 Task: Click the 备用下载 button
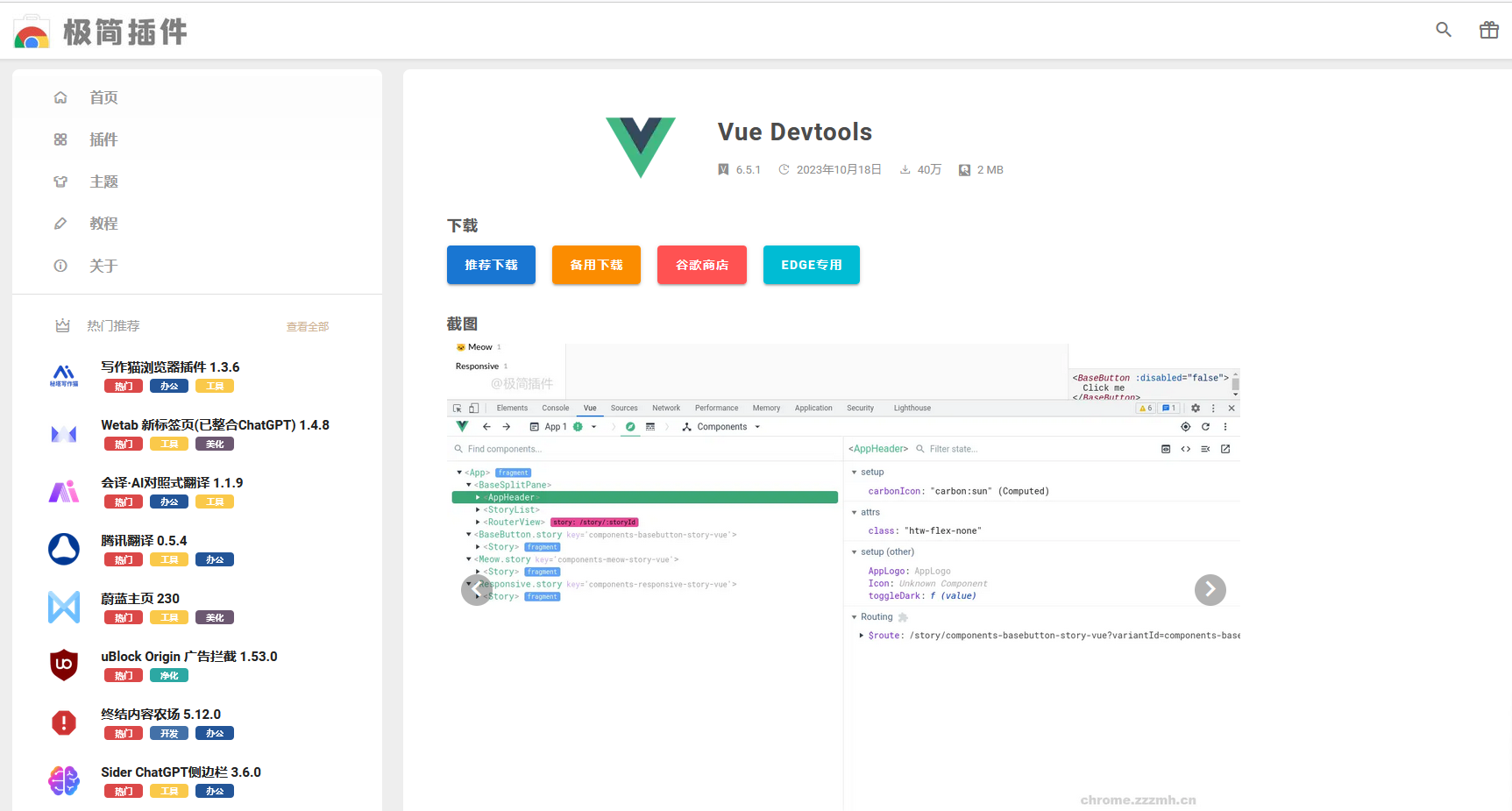point(596,265)
